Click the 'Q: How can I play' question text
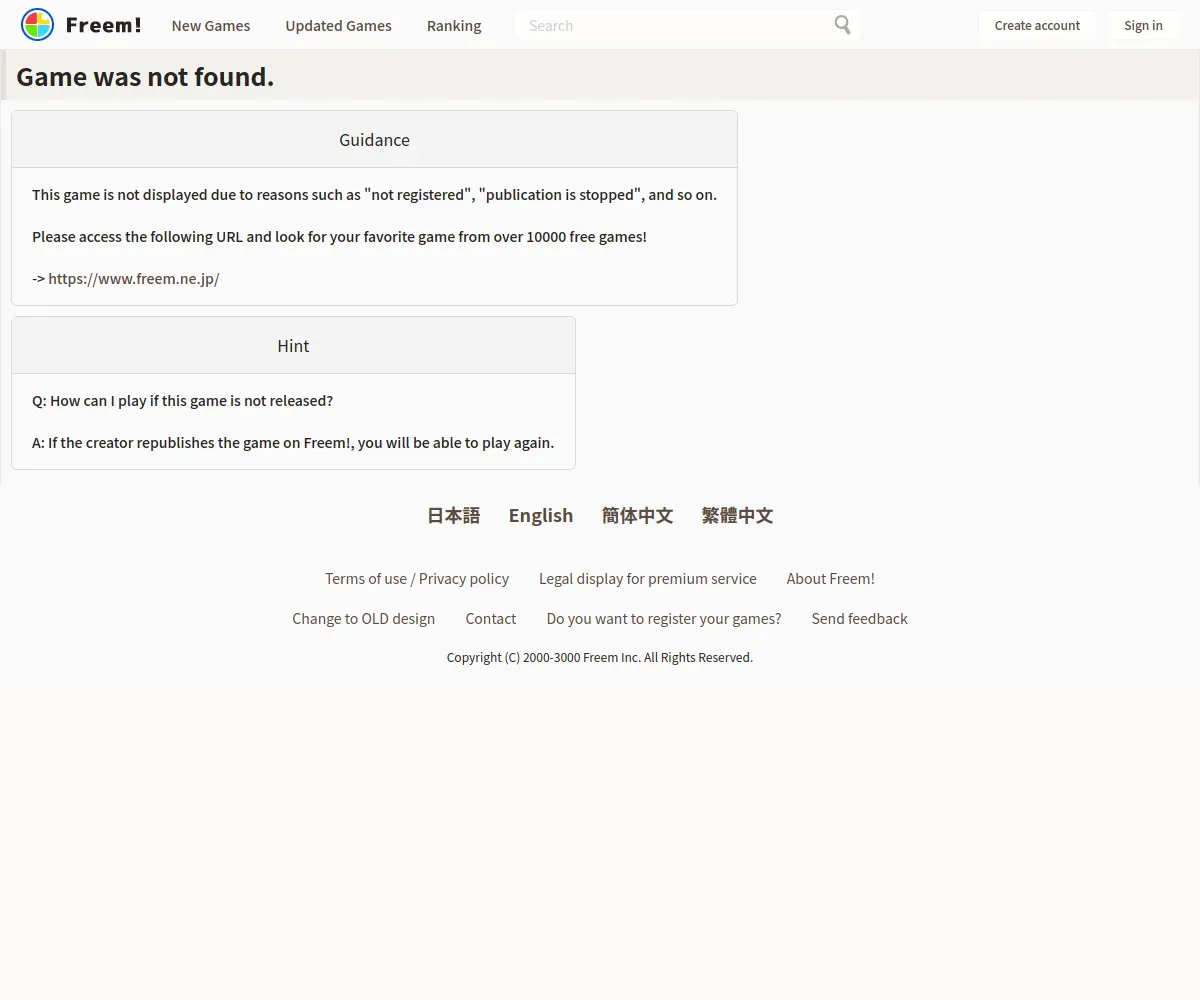This screenshot has width=1200, height=1000. (x=182, y=401)
